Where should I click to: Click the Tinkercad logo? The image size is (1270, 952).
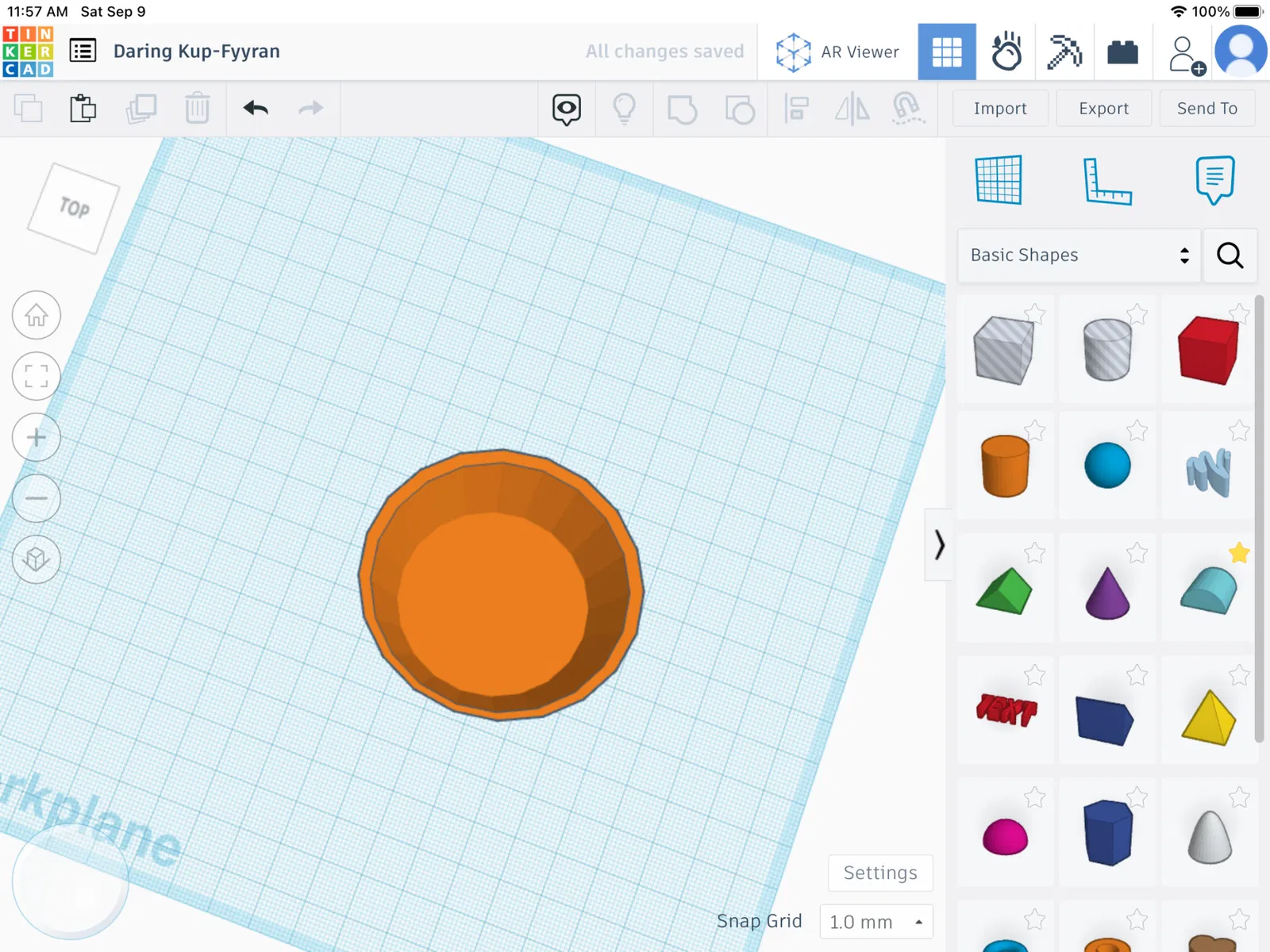(28, 52)
